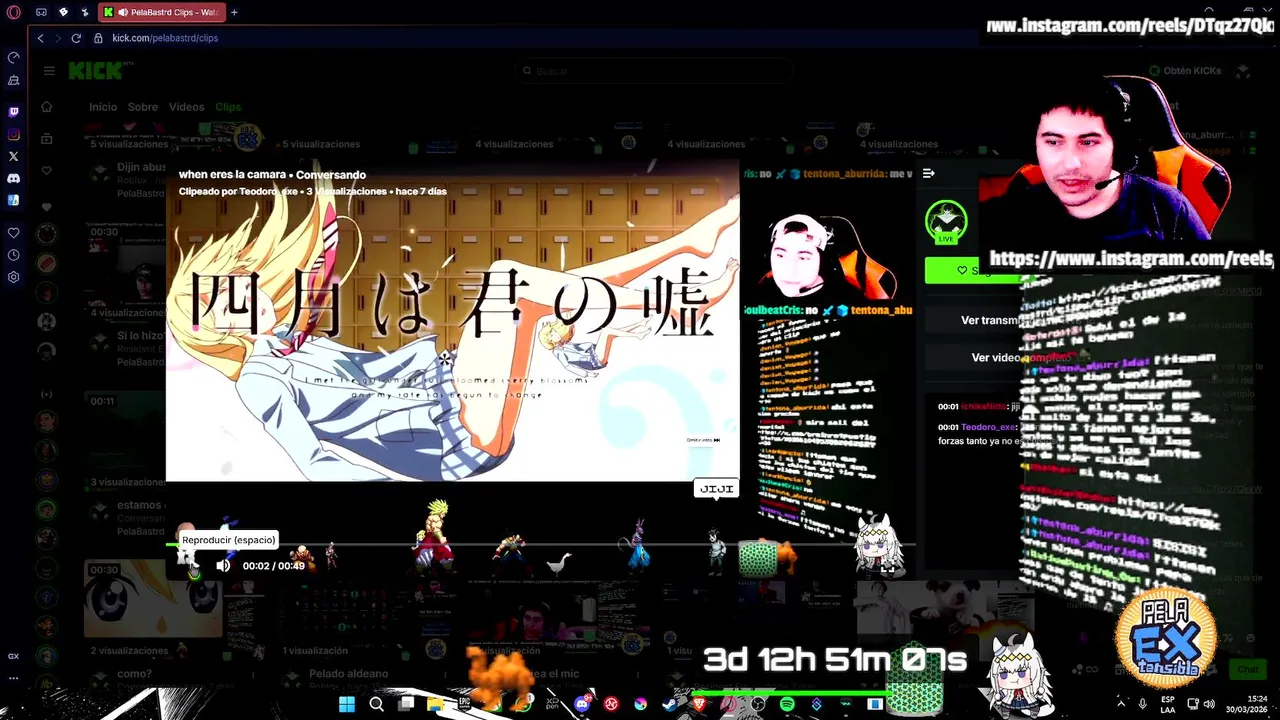Open Discord from the Opera sidebar
The width and height of the screenshot is (1280, 720).
point(13,178)
